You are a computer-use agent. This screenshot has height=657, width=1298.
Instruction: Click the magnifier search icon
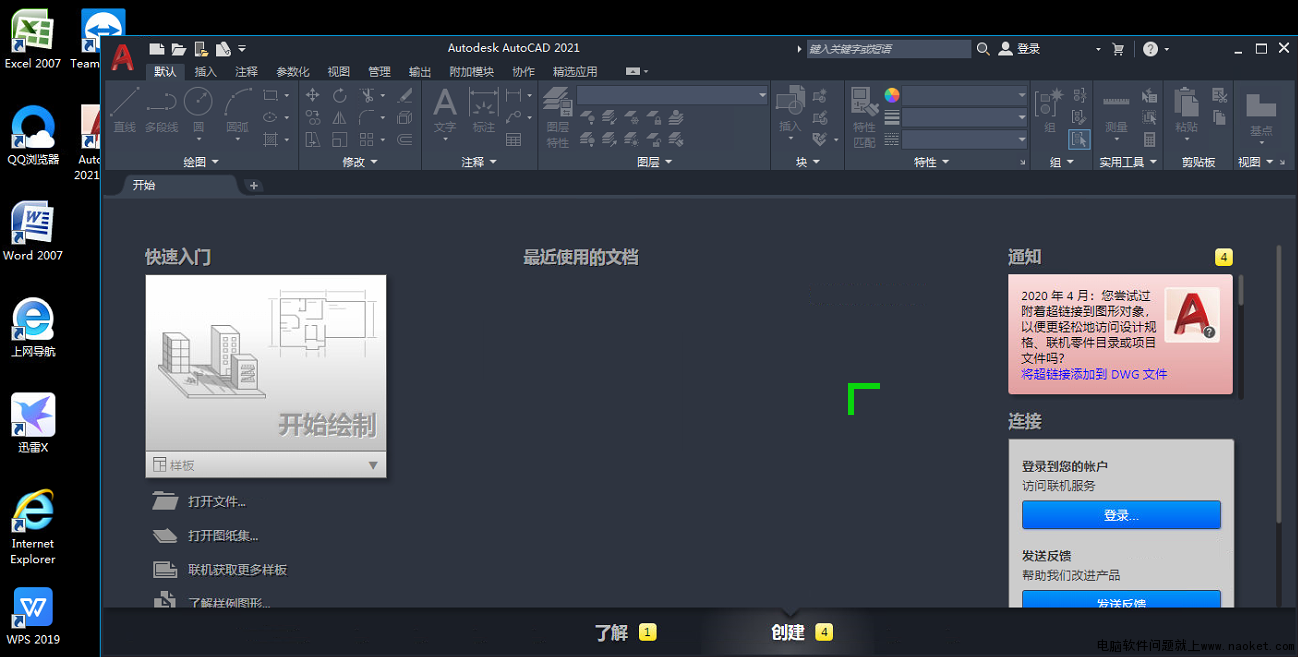coord(983,48)
